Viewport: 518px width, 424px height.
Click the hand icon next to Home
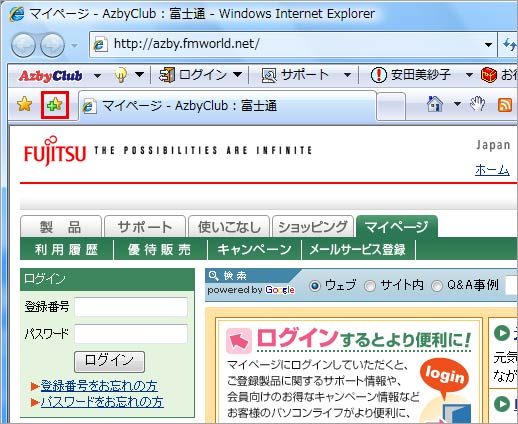pos(477,104)
